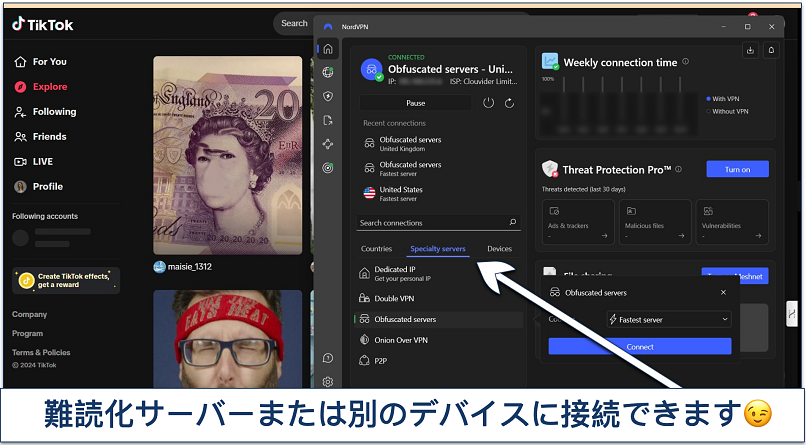Screen dimensions: 806x445
Task: Open the Threat Protection shield sidebar icon
Action: (x=328, y=96)
